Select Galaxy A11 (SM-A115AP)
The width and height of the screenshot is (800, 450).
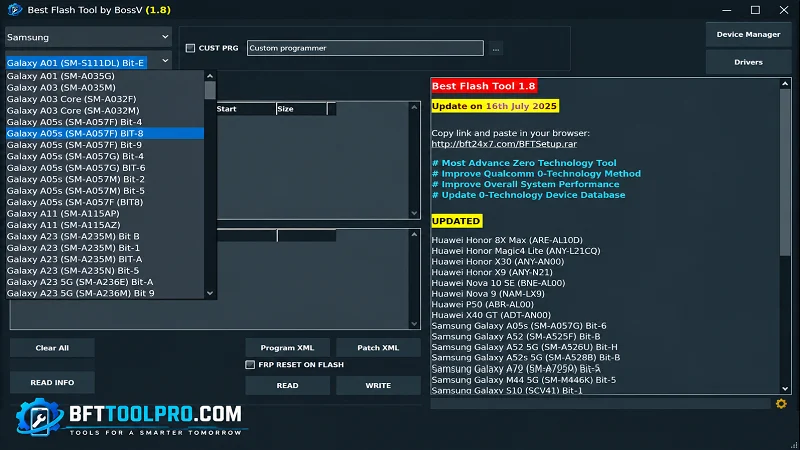click(x=105, y=214)
